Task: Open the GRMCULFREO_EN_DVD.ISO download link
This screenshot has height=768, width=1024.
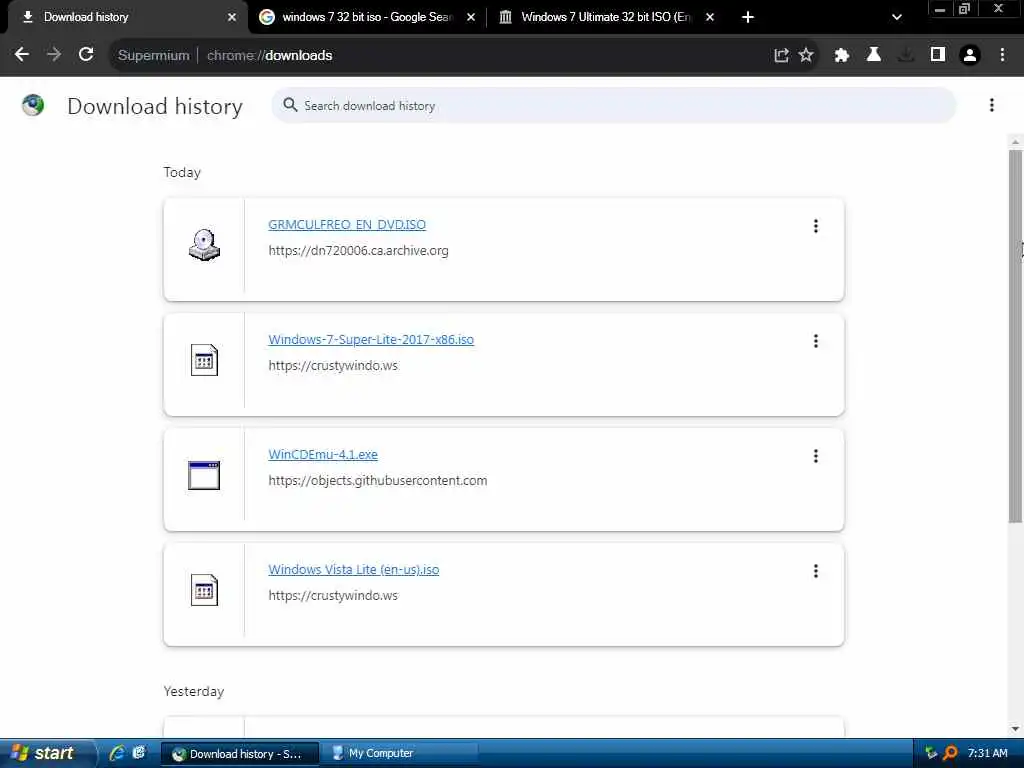Action: [347, 225]
